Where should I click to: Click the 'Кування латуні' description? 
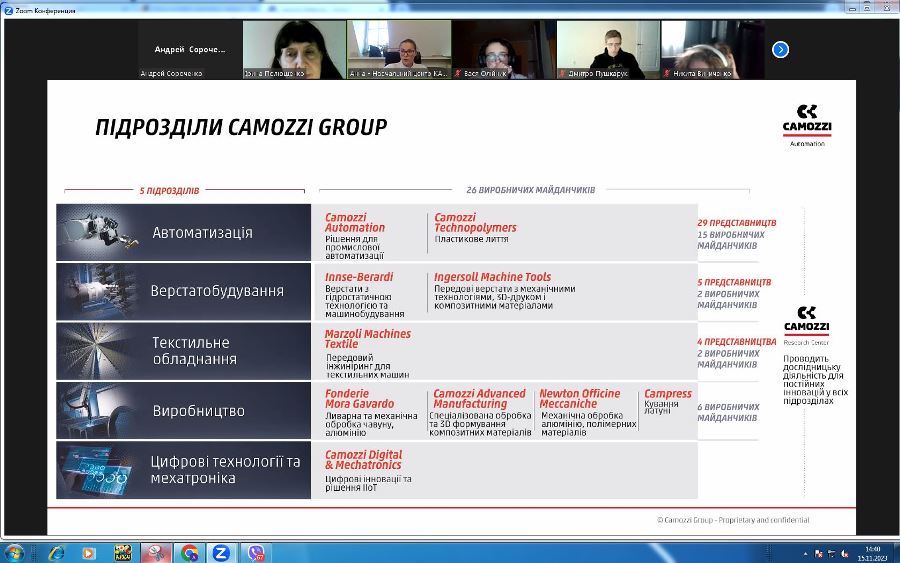point(661,407)
